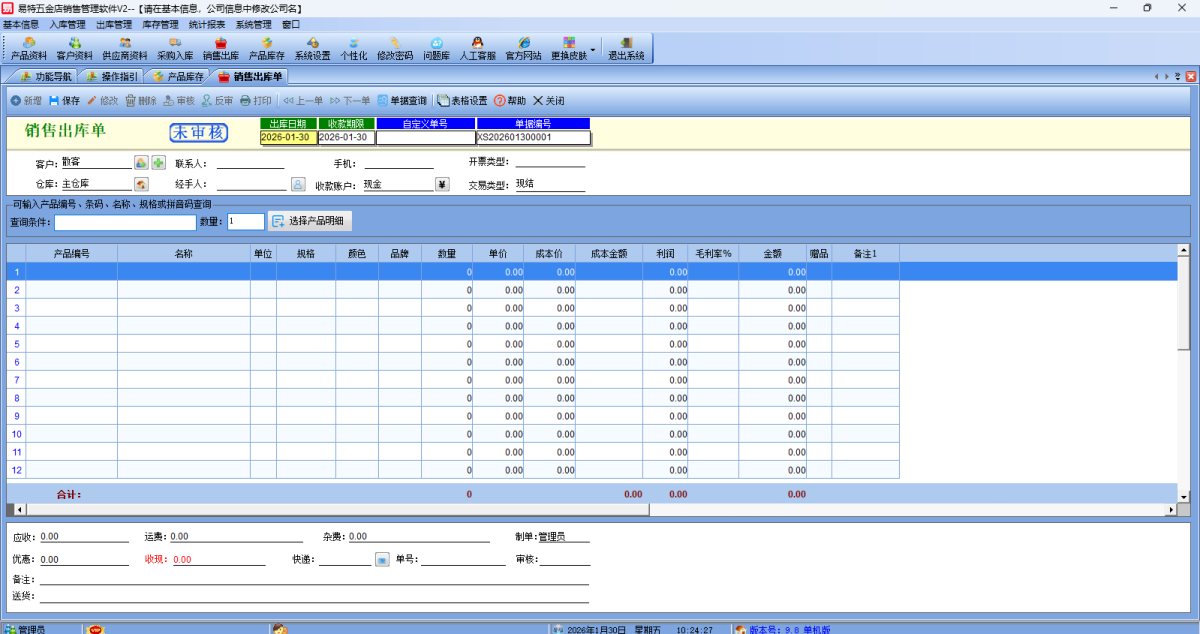This screenshot has width=1200, height=634.
Task: Click the 经手人 person picker icon
Action: point(298,184)
